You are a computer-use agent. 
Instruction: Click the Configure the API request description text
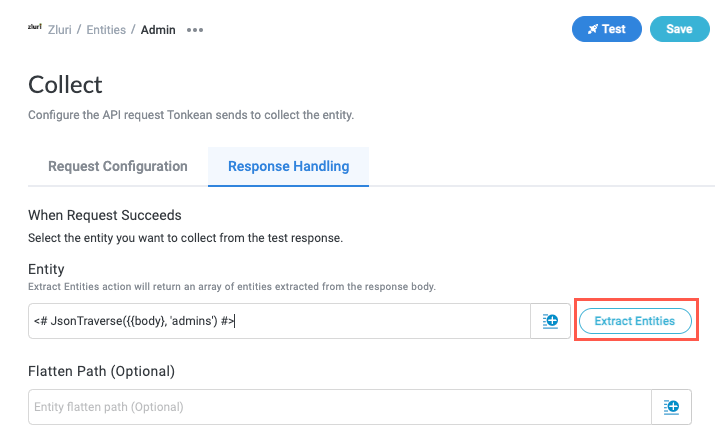coord(190,115)
